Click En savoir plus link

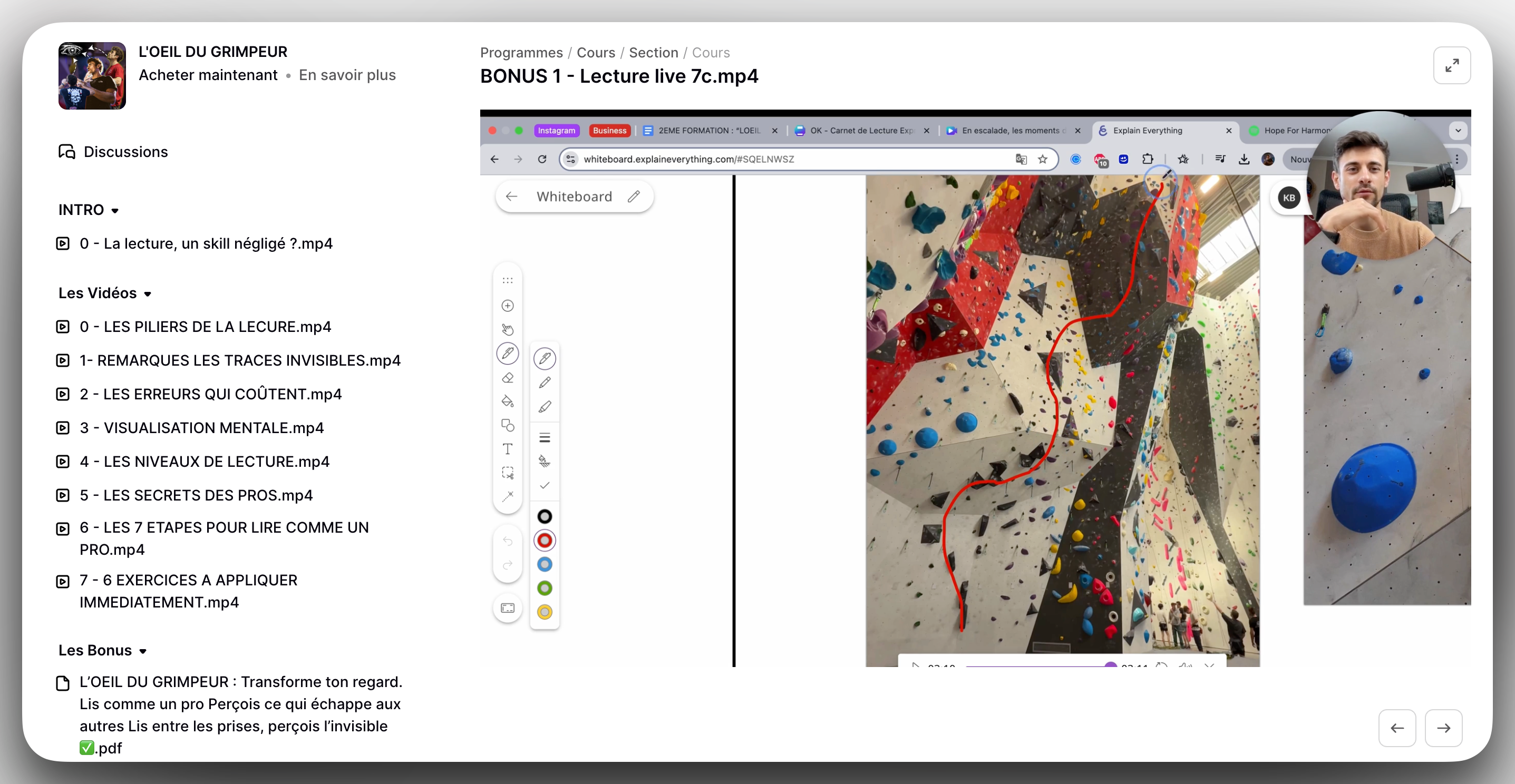point(347,75)
